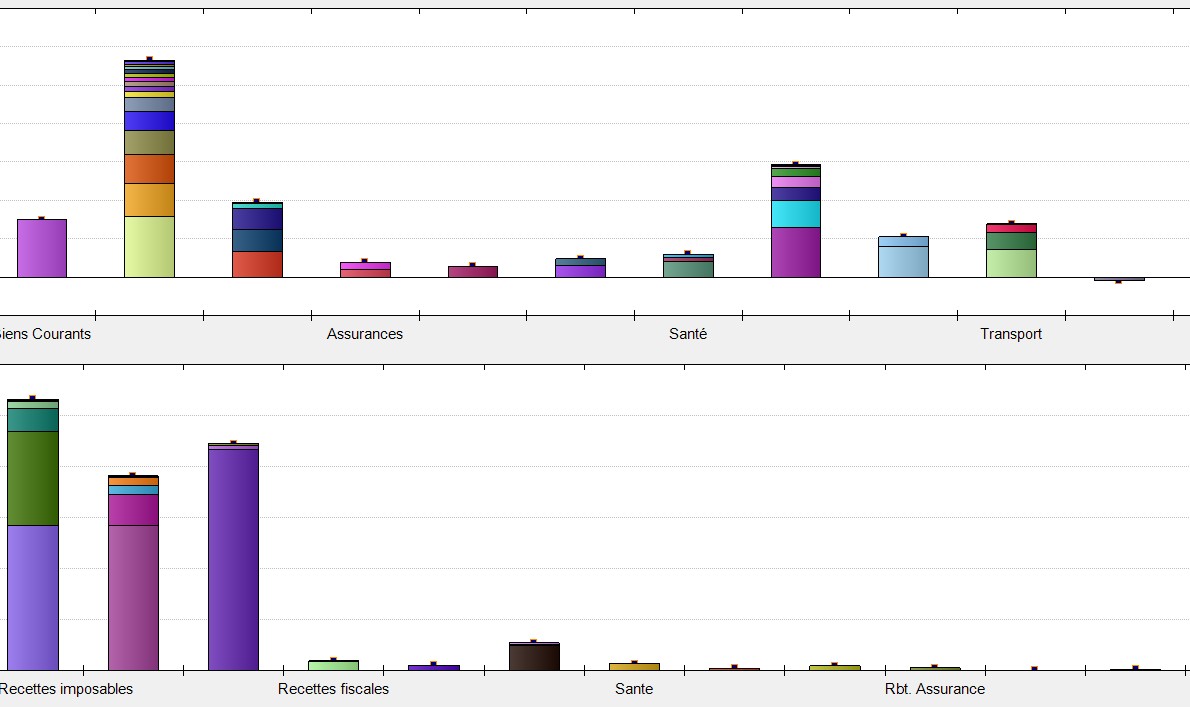Click the olive segment in the tallest top bar
Viewport: 1190px width, 707px height.
(149, 143)
